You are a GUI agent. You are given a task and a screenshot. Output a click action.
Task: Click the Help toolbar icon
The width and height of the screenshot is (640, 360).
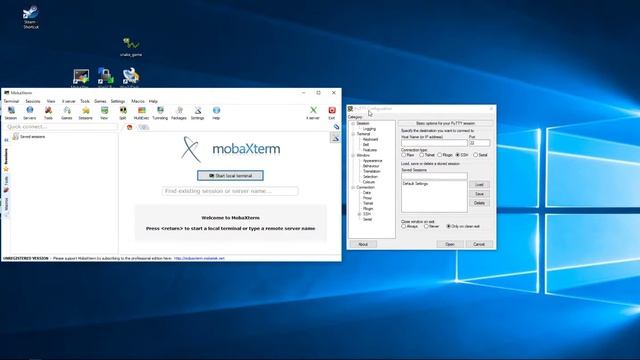pyautogui.click(x=216, y=113)
